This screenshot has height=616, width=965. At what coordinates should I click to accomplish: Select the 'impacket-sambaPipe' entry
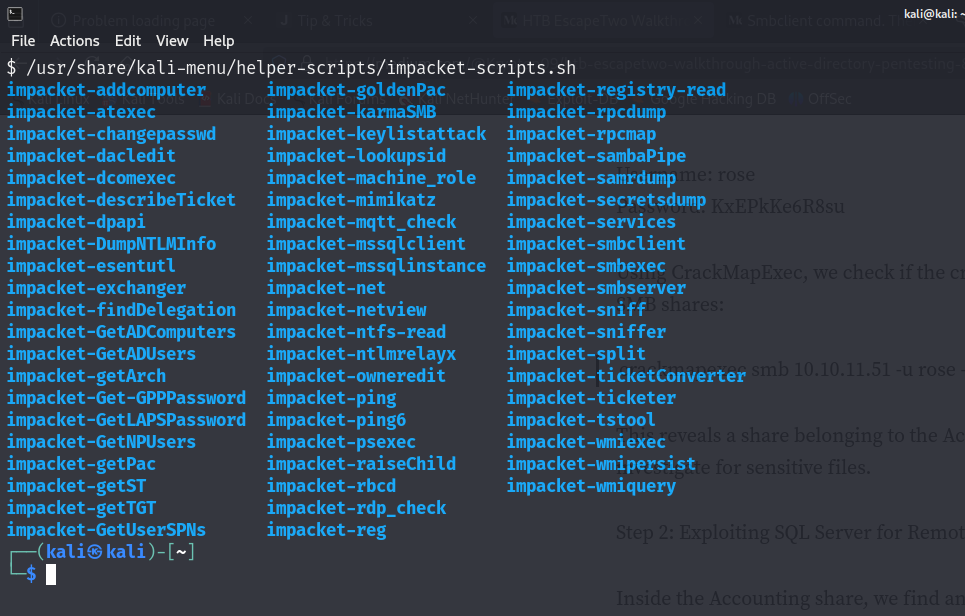[x=596, y=156]
